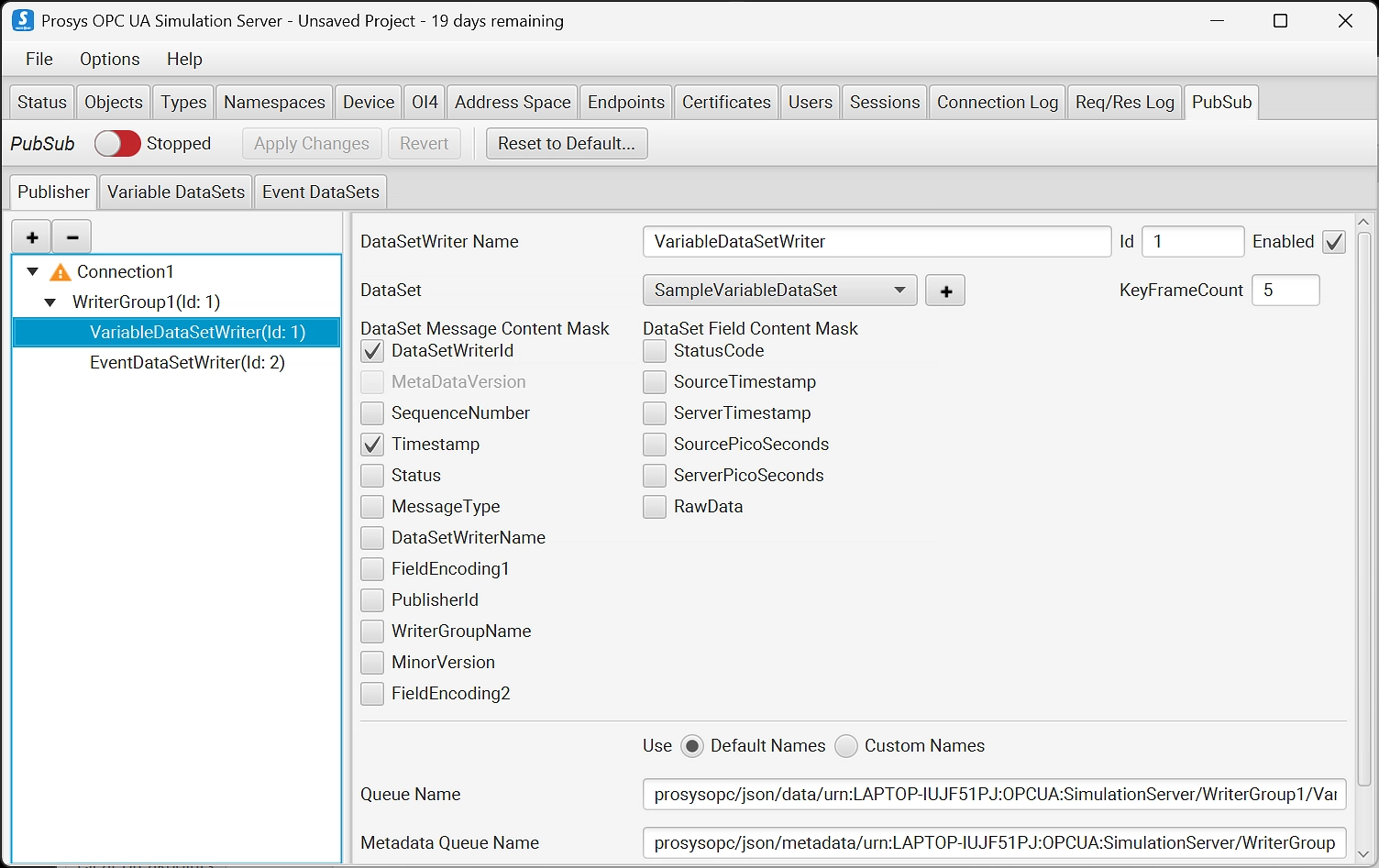Open the Variable DataSets sub-tab
The image size is (1379, 868).
[176, 192]
